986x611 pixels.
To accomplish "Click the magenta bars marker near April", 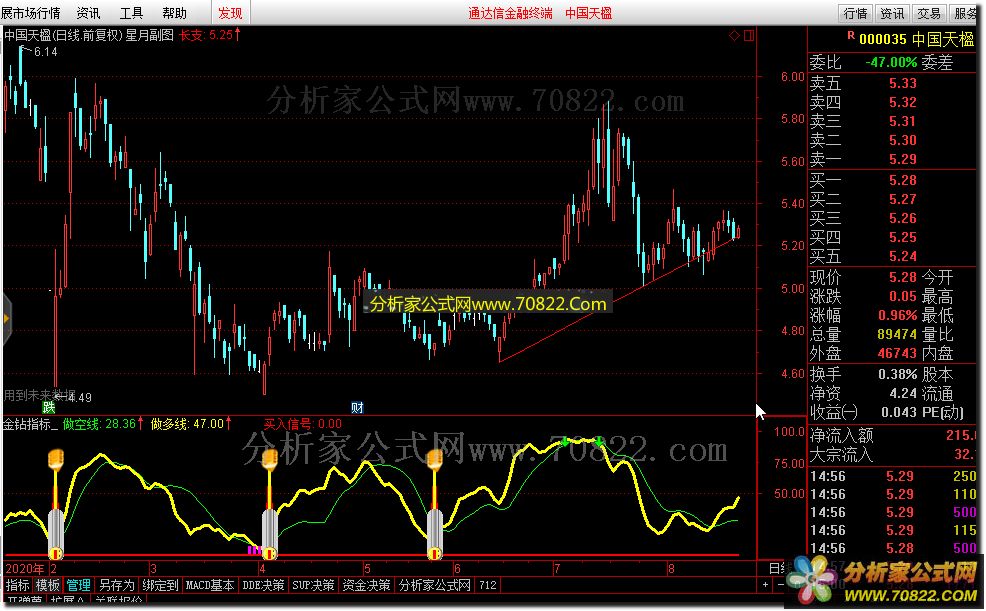I will tap(254, 551).
